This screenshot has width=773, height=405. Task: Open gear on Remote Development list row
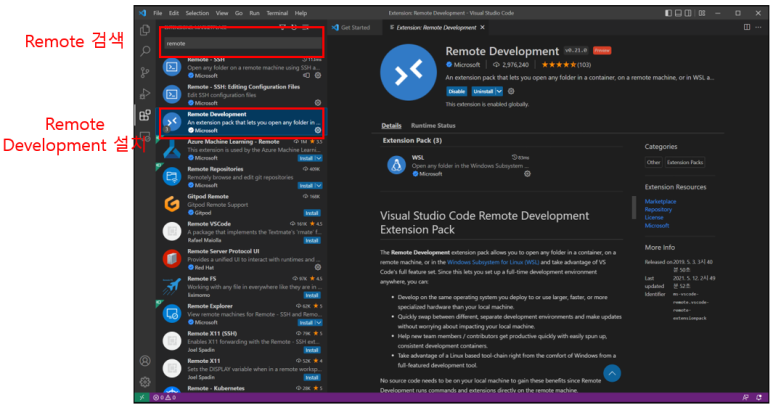coord(318,131)
